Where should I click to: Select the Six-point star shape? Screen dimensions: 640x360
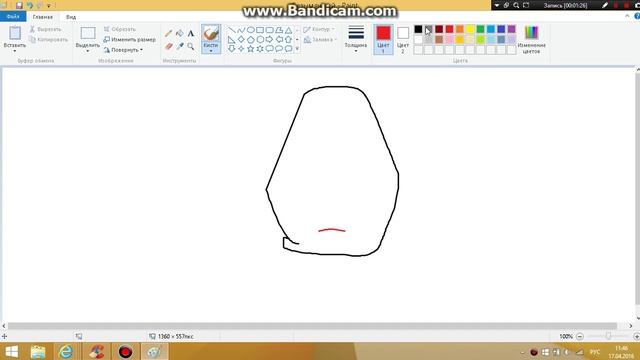[x=260, y=49]
